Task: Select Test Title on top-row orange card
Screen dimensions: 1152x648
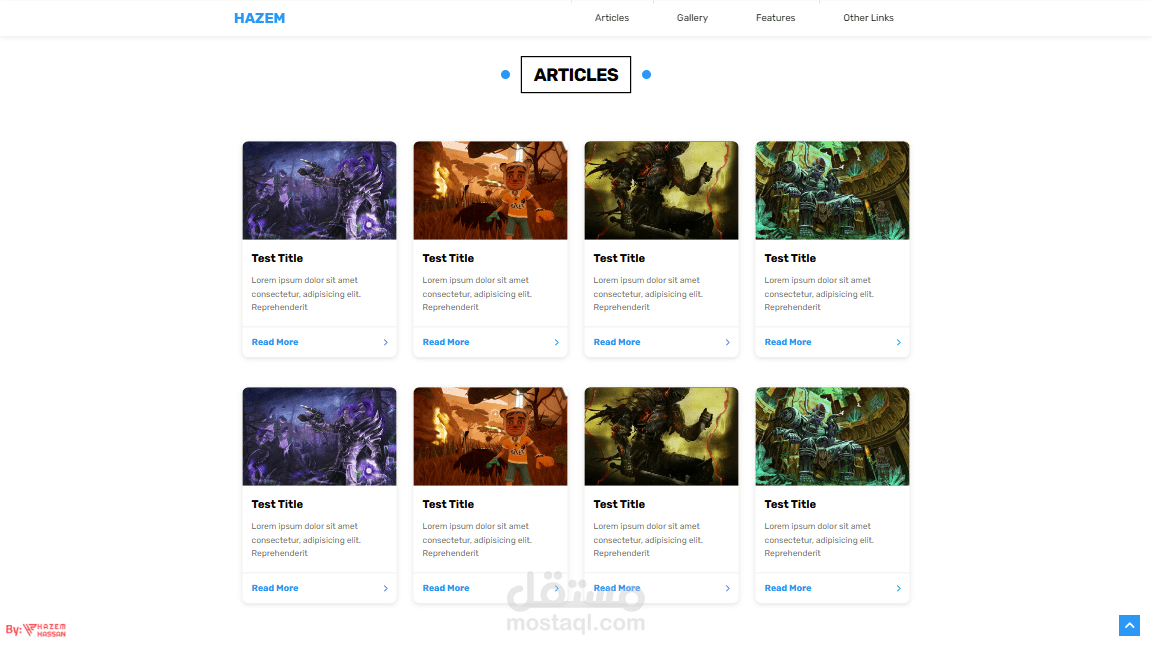Action: pos(448,259)
